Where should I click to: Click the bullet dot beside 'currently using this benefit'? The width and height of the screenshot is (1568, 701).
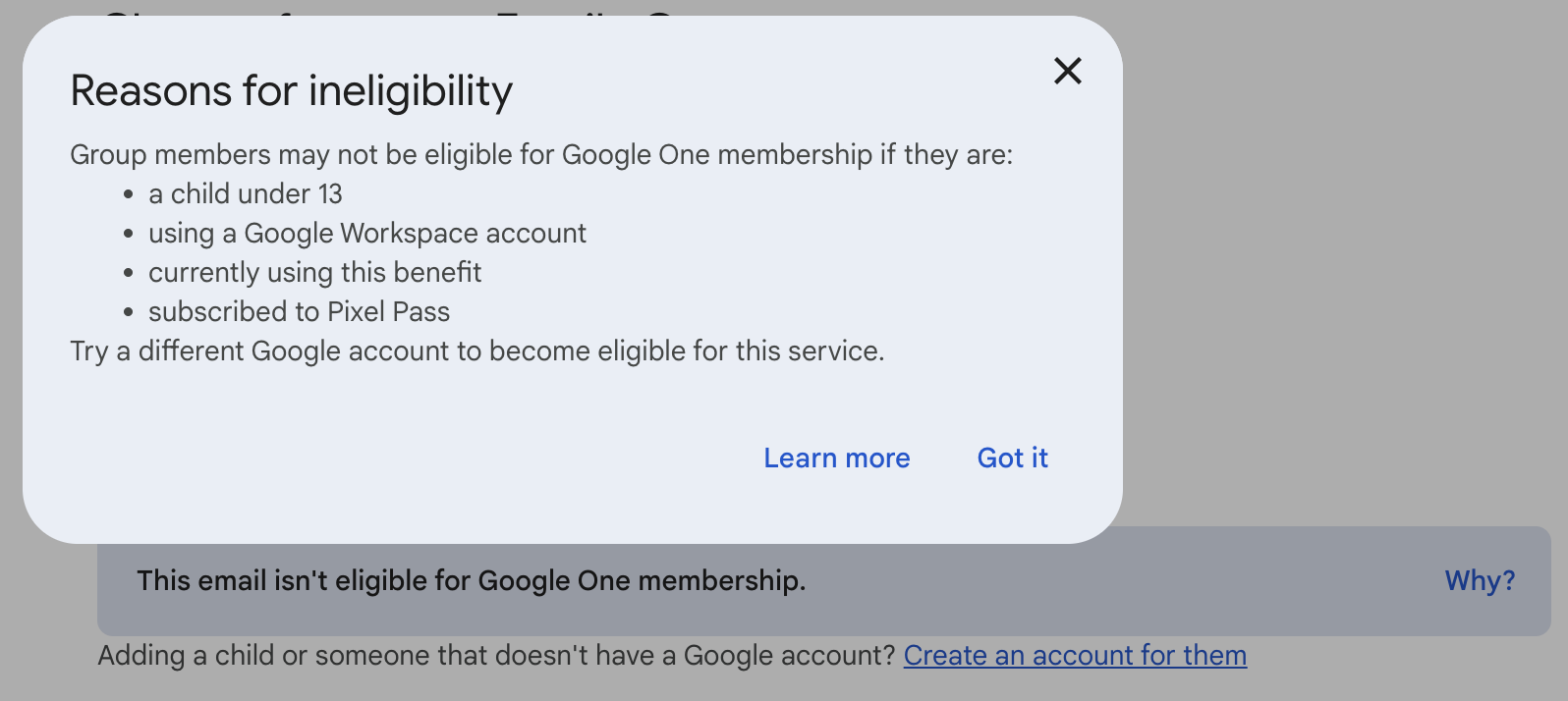(128, 274)
